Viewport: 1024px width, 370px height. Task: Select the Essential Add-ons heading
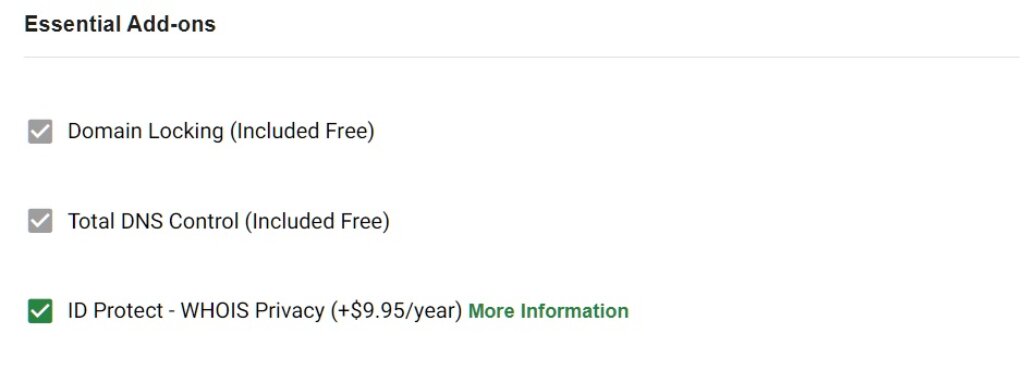click(x=120, y=24)
